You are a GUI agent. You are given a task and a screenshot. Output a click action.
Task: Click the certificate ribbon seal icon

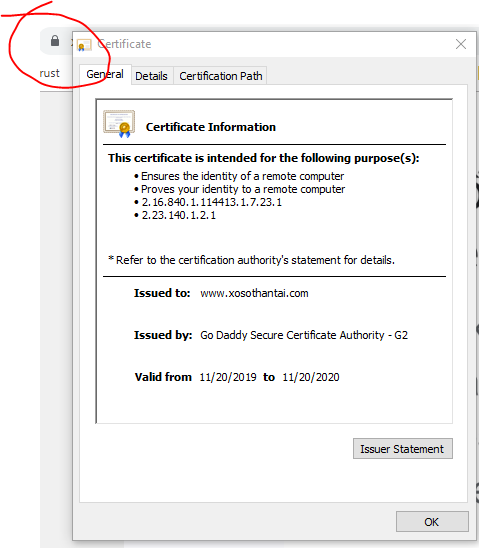pyautogui.click(x=119, y=124)
